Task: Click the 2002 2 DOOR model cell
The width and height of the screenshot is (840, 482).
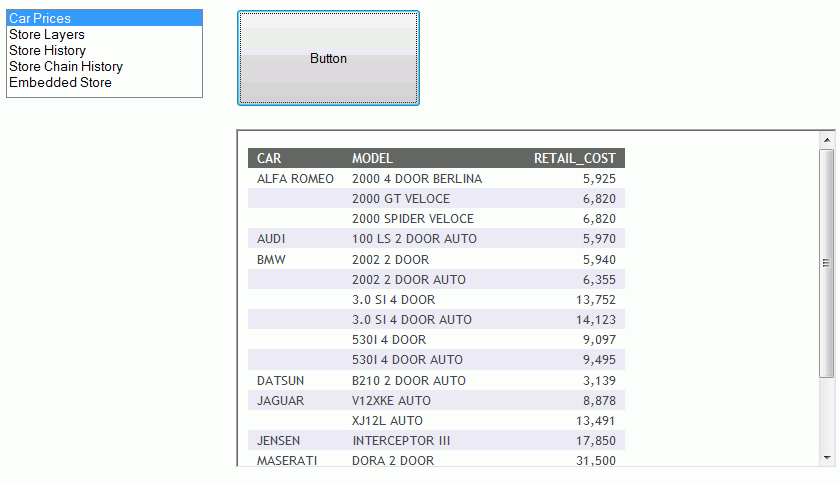Action: click(x=391, y=260)
